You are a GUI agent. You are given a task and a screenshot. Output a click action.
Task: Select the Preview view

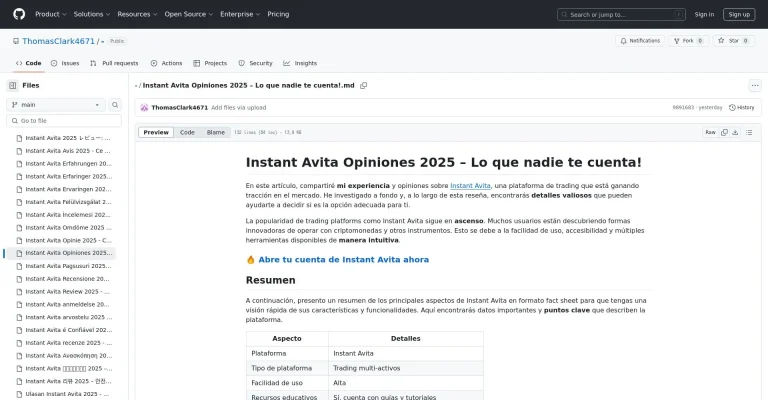point(156,132)
